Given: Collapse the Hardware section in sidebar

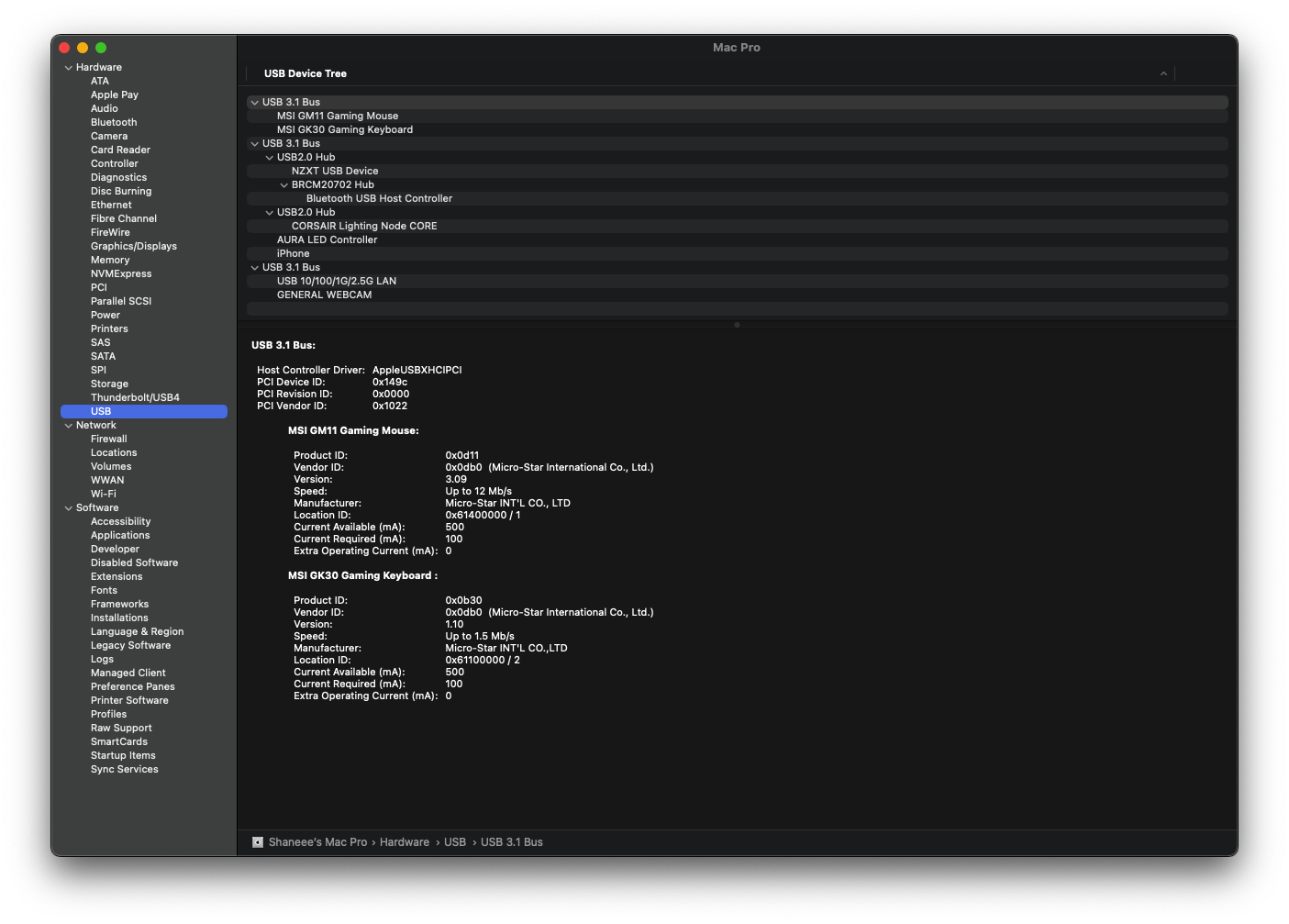Looking at the screenshot, I should pyautogui.click(x=68, y=68).
